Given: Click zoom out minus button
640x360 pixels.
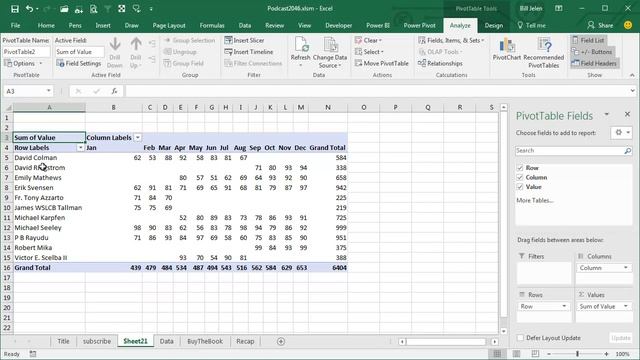Looking at the screenshot, I should [549, 354].
